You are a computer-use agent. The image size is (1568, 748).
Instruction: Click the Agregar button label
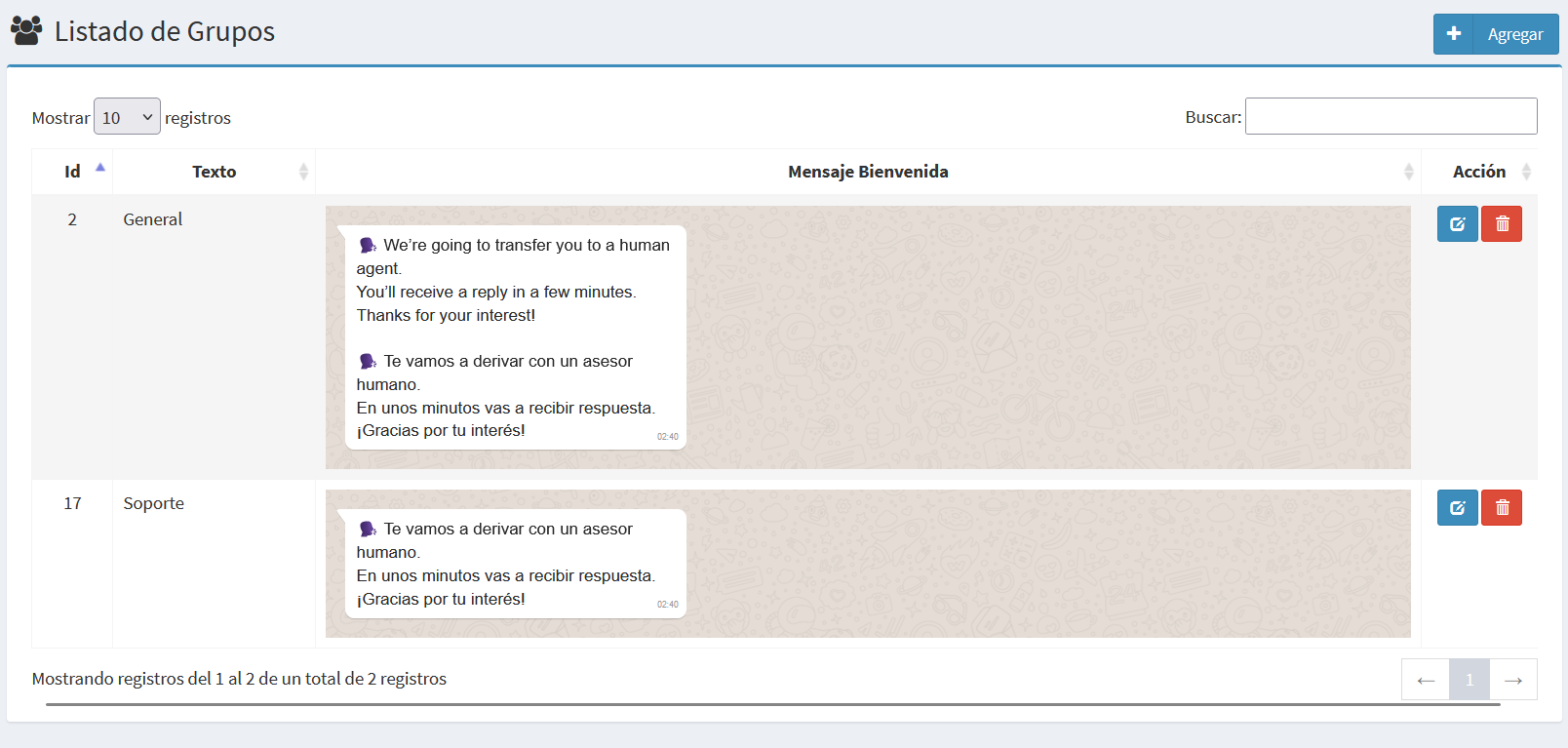[x=1515, y=34]
